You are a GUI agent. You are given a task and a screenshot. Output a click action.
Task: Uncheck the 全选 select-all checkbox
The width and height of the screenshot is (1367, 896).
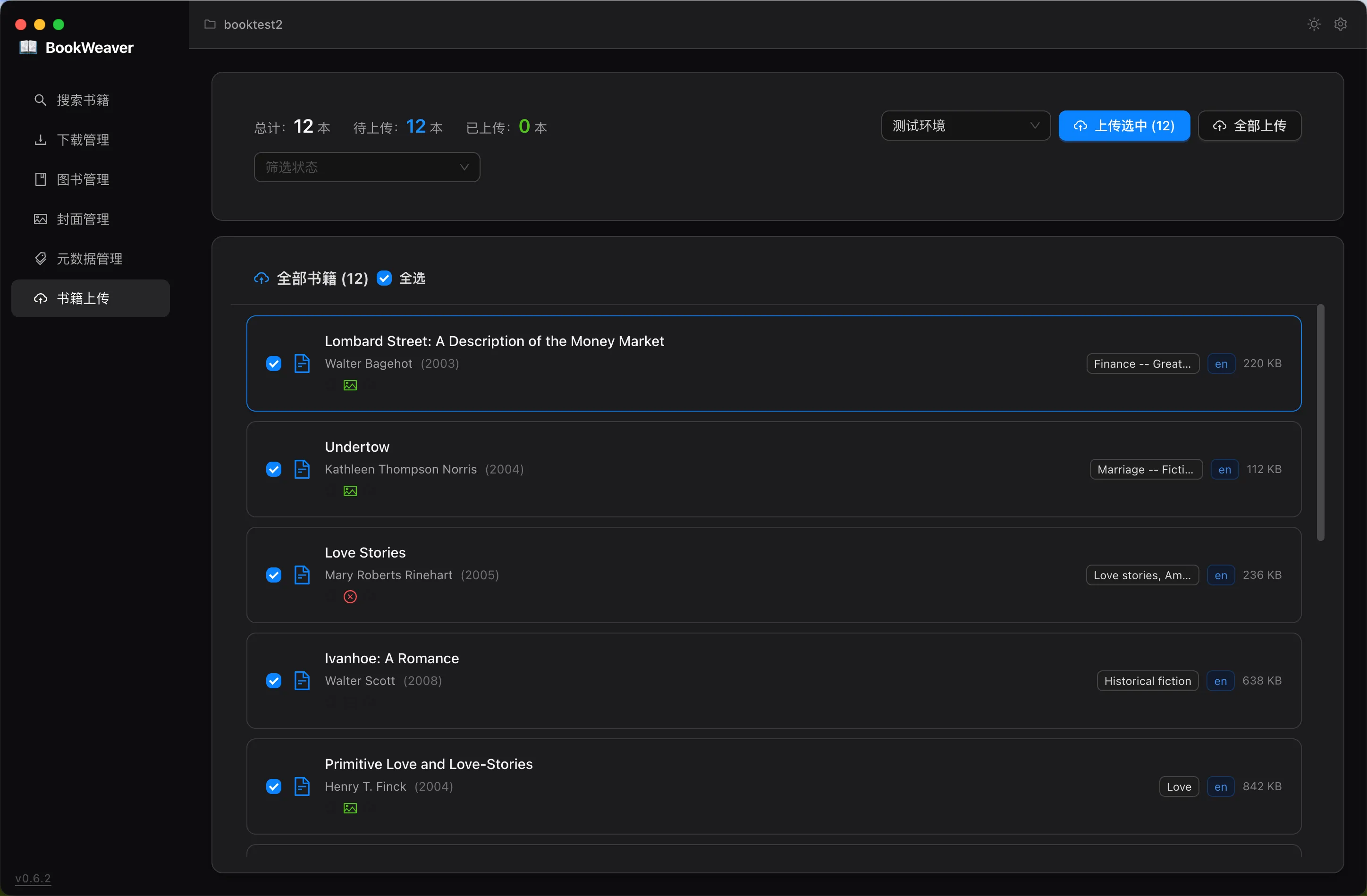(x=384, y=279)
